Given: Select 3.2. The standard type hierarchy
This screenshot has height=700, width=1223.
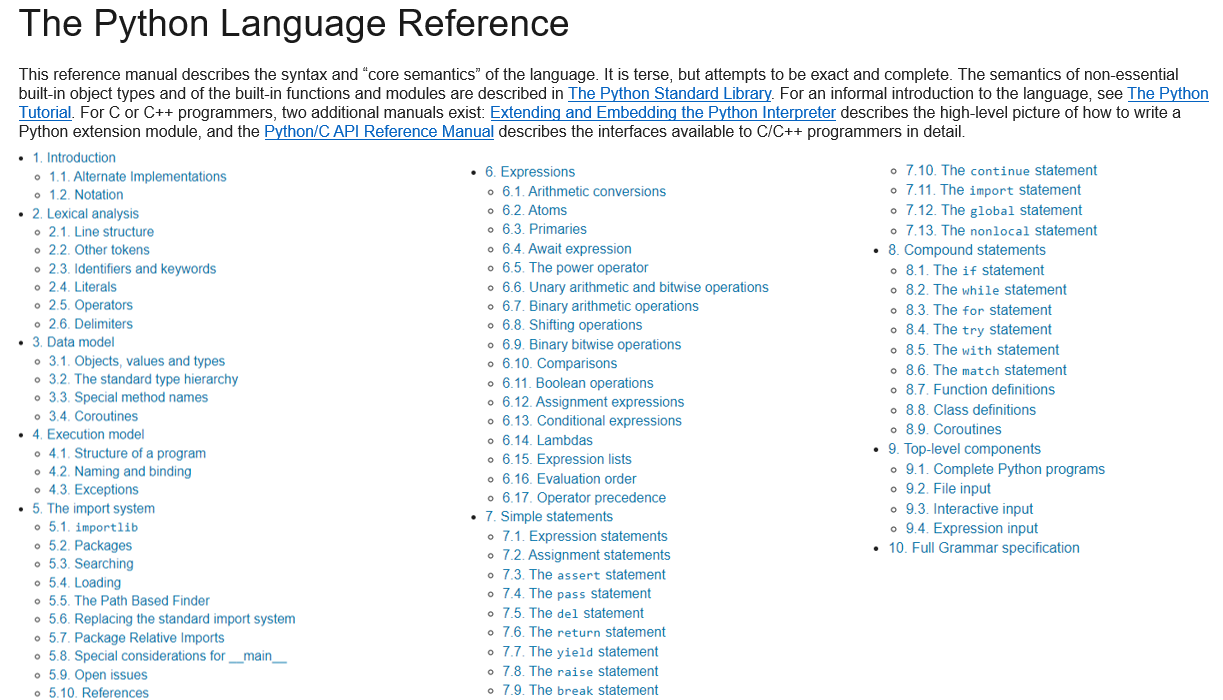Looking at the screenshot, I should 143,379.
